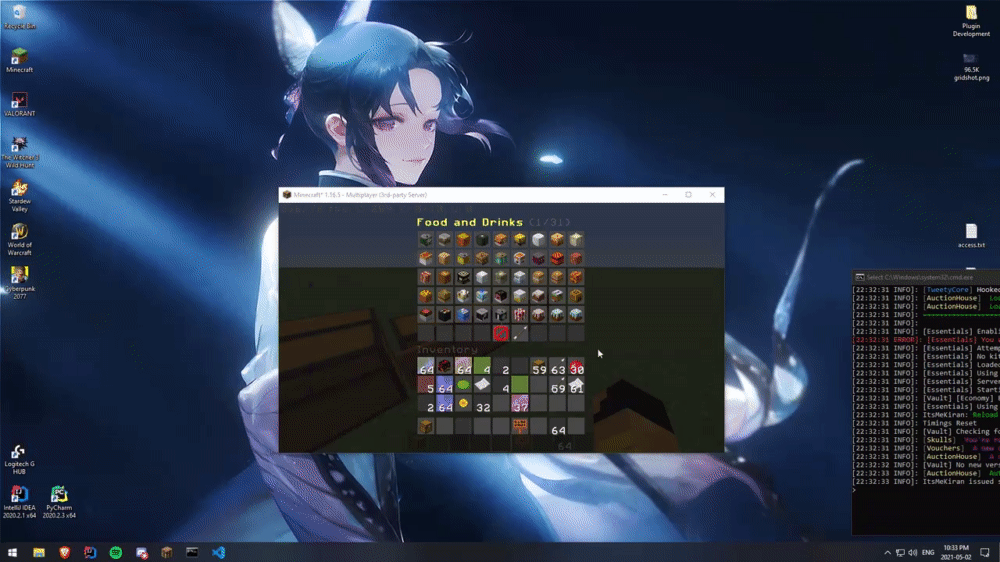Open the Minecraft desktop shortcut
The width and height of the screenshot is (1000, 562).
(19, 60)
